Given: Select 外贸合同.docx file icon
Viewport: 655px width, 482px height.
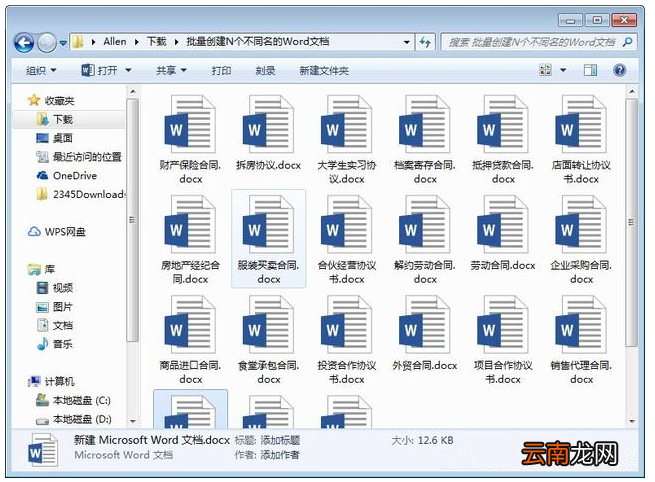Looking at the screenshot, I should (424, 325).
